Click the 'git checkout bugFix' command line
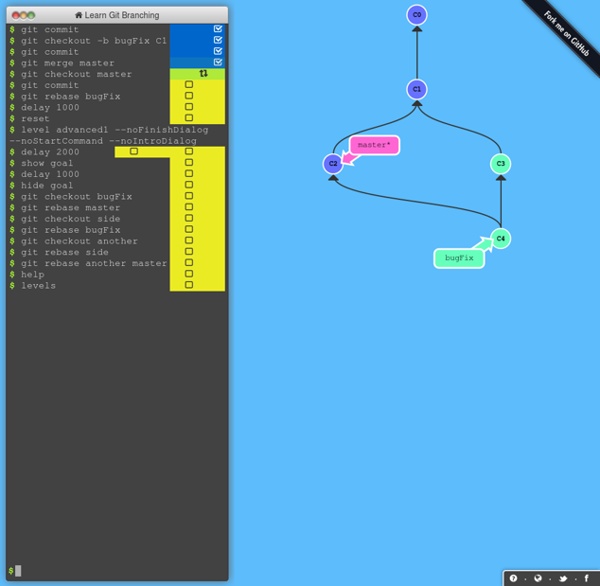The height and width of the screenshot is (586, 600). point(76,196)
